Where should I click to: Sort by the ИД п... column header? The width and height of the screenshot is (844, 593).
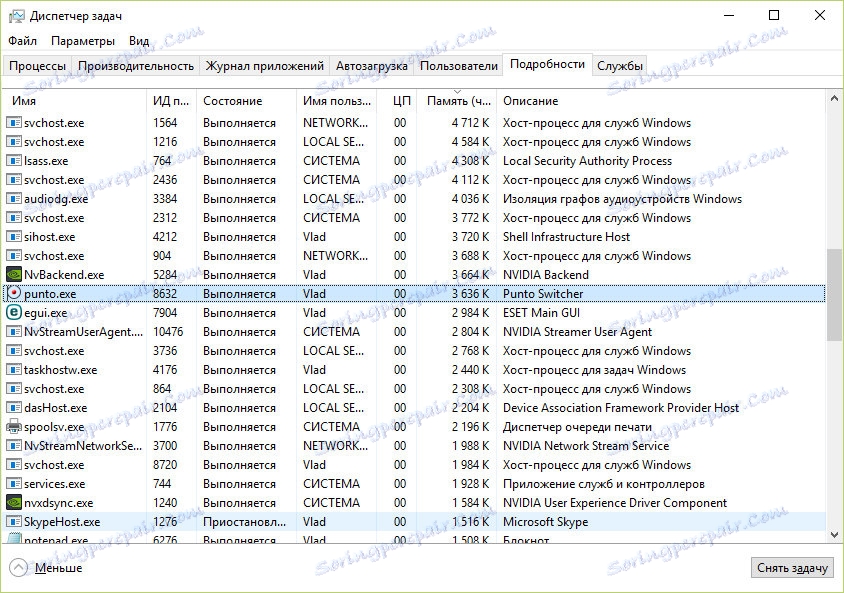171,101
